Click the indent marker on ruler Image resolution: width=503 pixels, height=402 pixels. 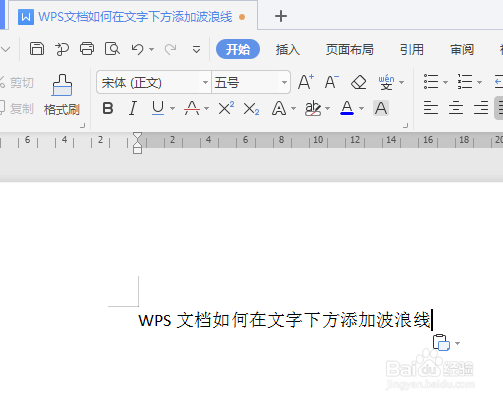click(137, 143)
